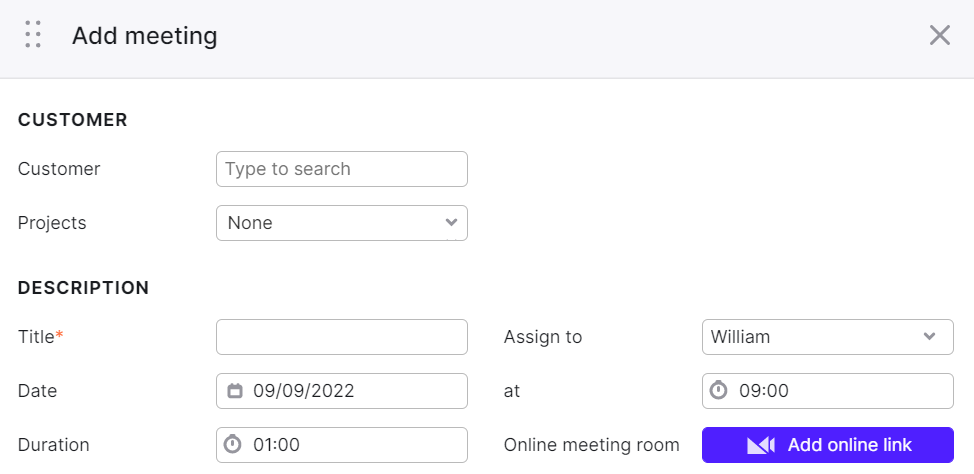Click the Online meeting room label

click(591, 445)
